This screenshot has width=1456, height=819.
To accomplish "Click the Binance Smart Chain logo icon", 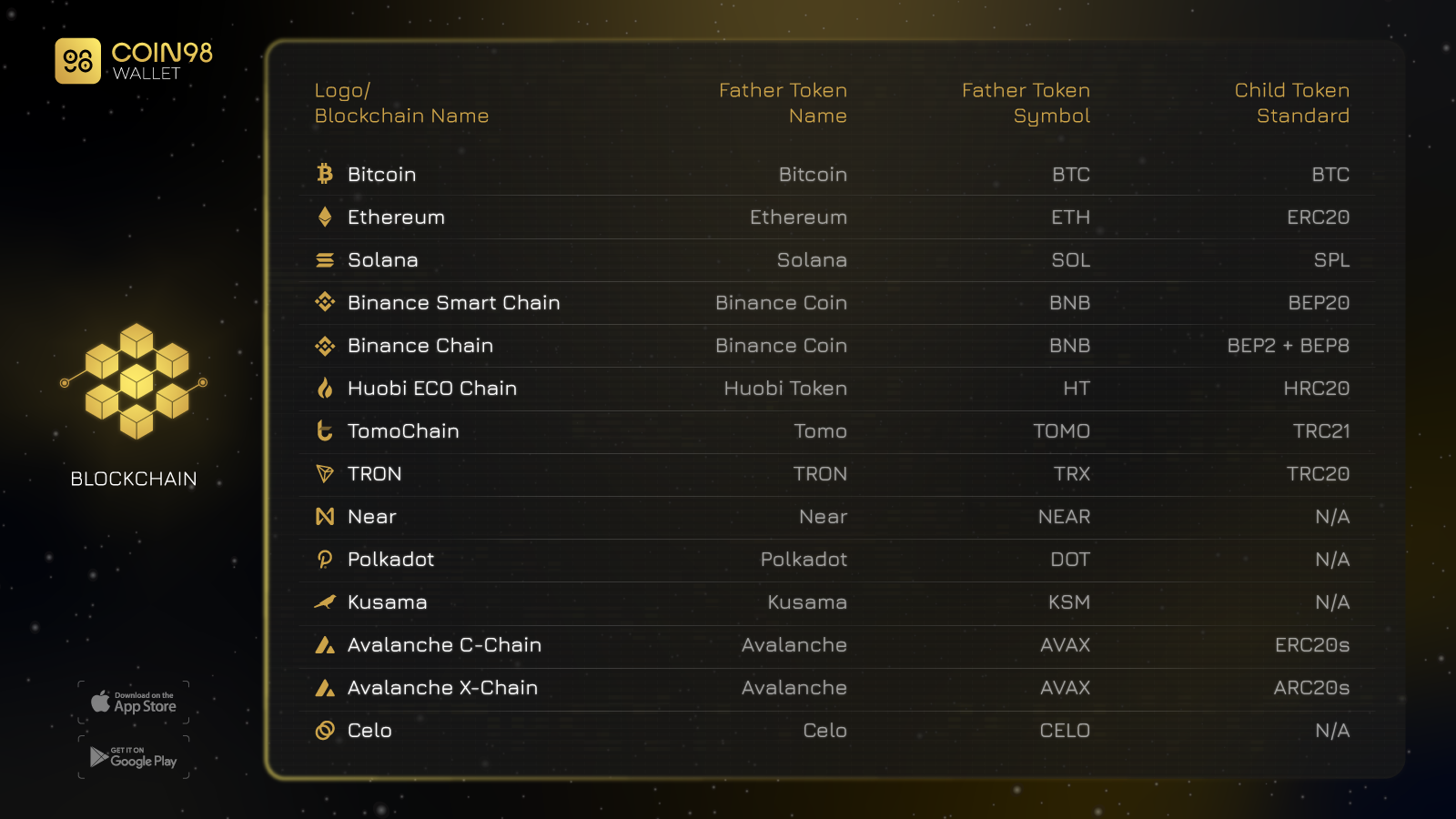I will 325,302.
